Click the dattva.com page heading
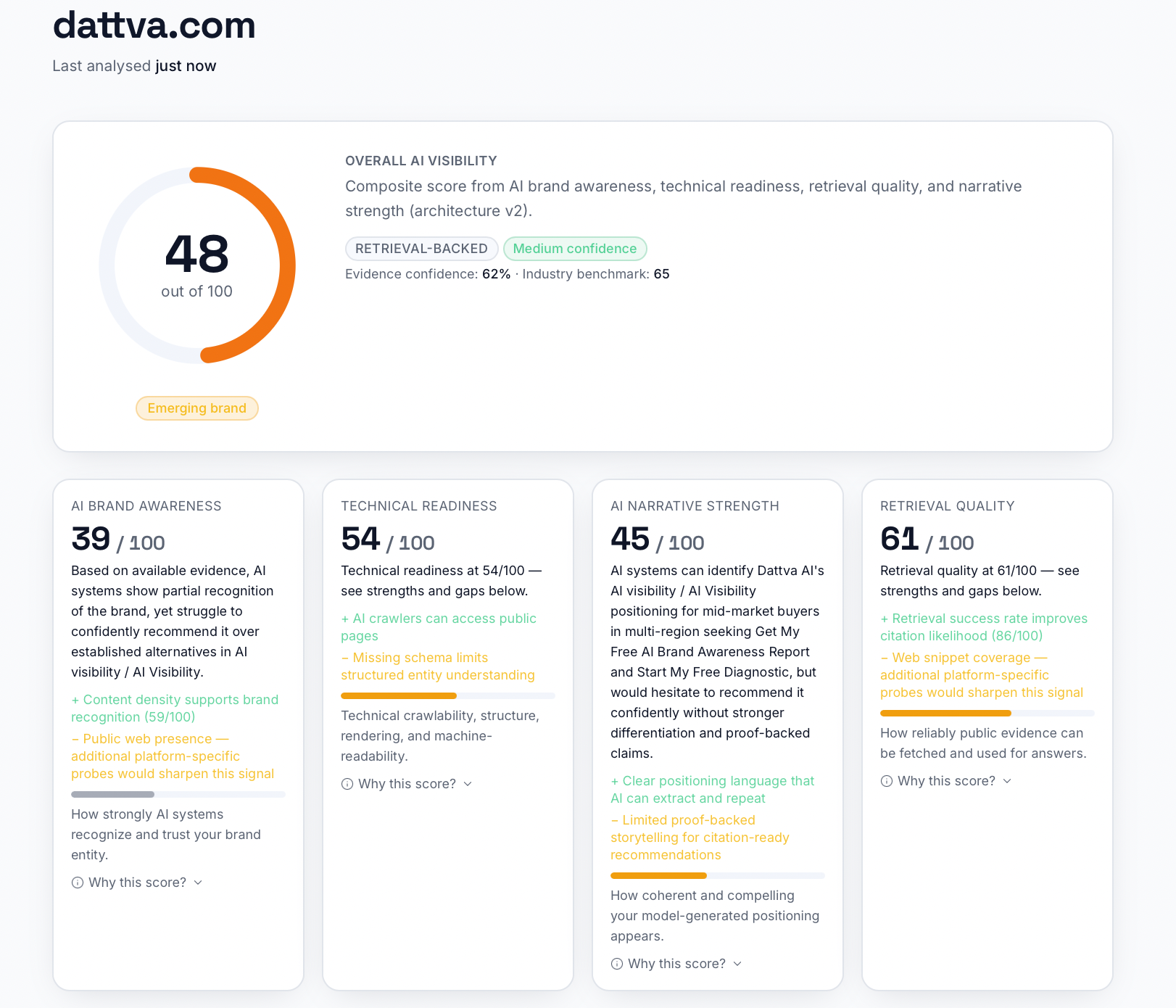 tap(154, 25)
